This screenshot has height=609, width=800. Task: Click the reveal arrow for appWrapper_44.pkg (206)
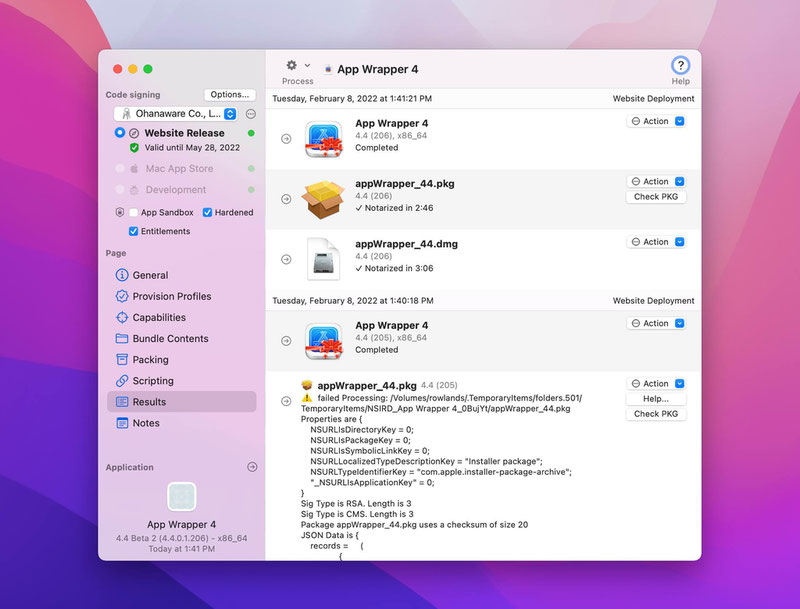coord(286,199)
